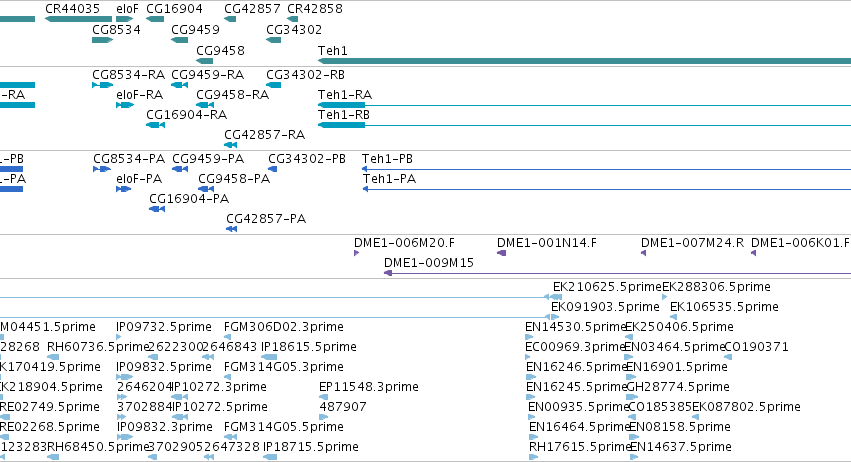Click the CG34302 gene label
The height and width of the screenshot is (462, 851).
tap(294, 30)
